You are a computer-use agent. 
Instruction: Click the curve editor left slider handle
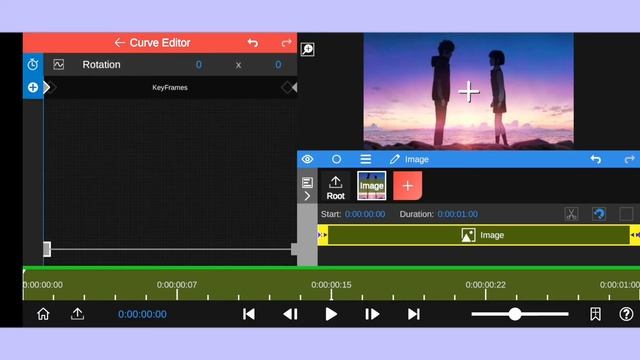point(47,249)
